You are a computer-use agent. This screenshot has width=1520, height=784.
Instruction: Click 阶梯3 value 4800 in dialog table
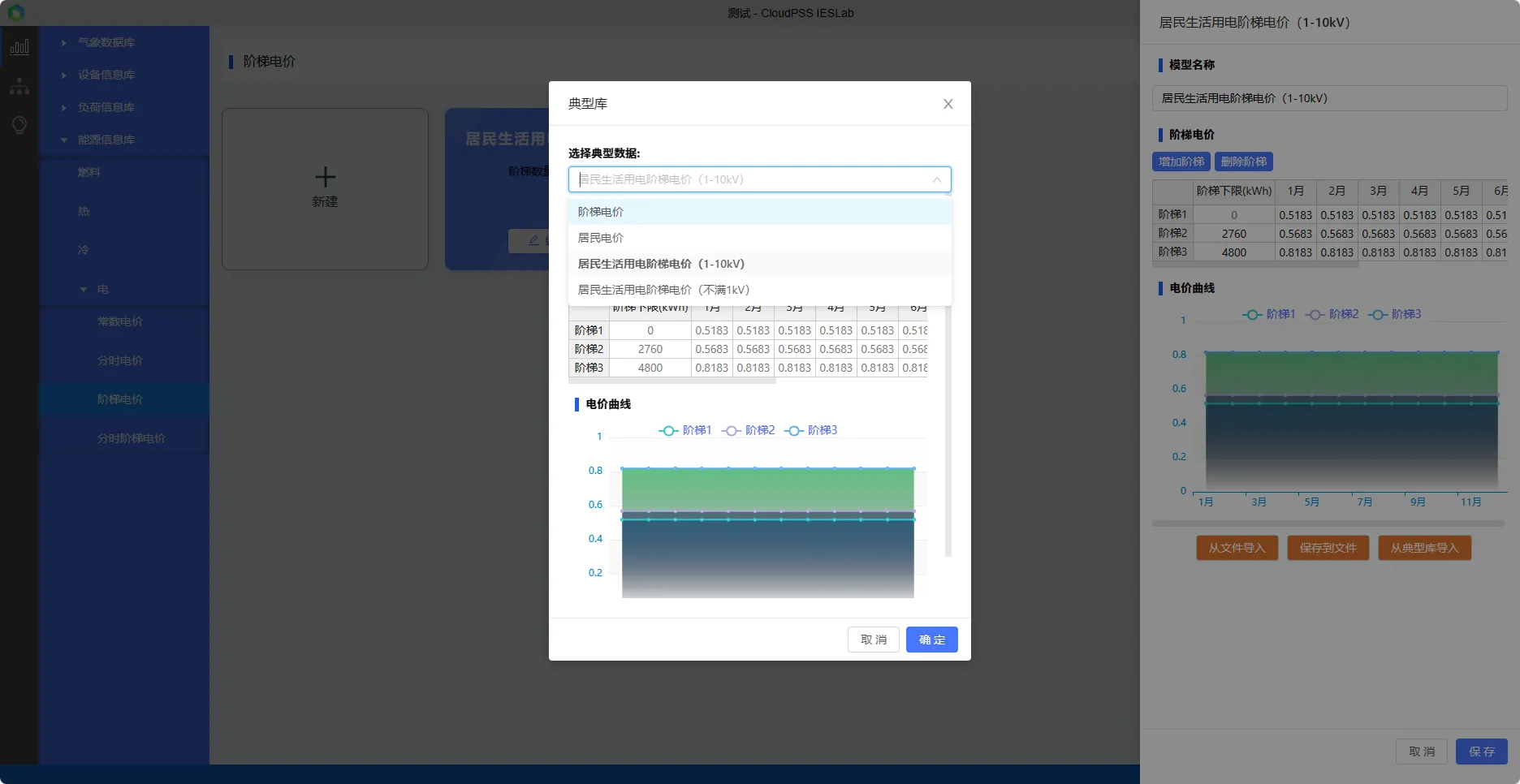650,368
